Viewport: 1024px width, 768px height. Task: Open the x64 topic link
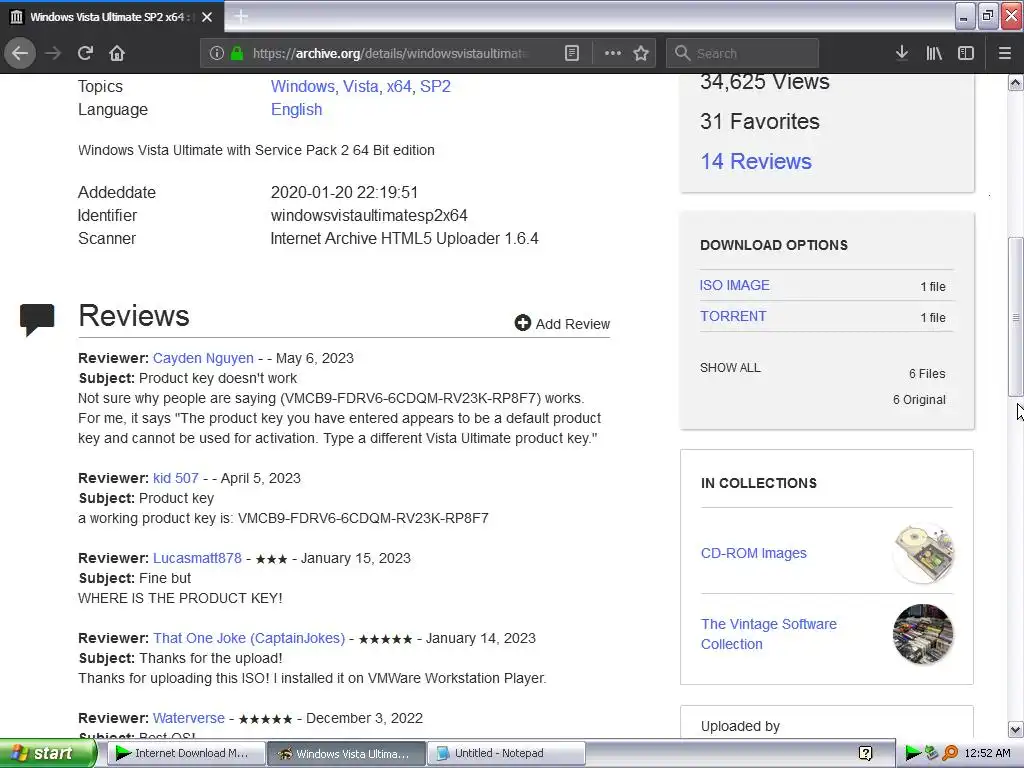[x=399, y=86]
